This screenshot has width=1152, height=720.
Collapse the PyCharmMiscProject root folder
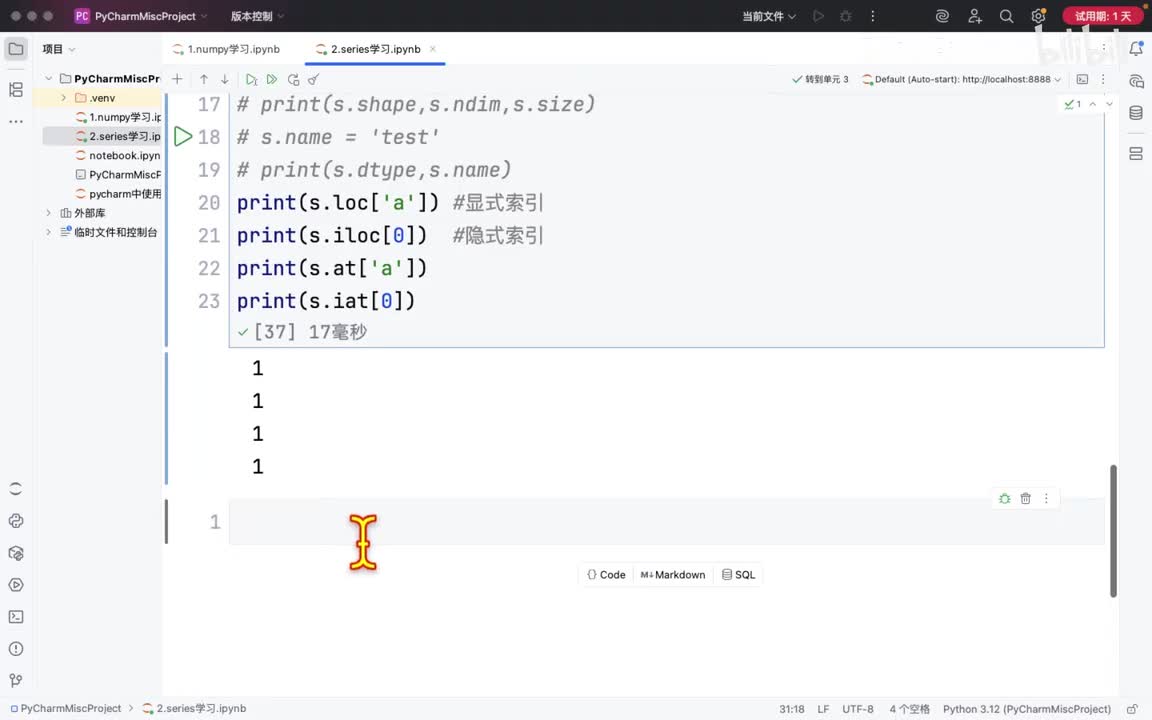click(x=48, y=79)
